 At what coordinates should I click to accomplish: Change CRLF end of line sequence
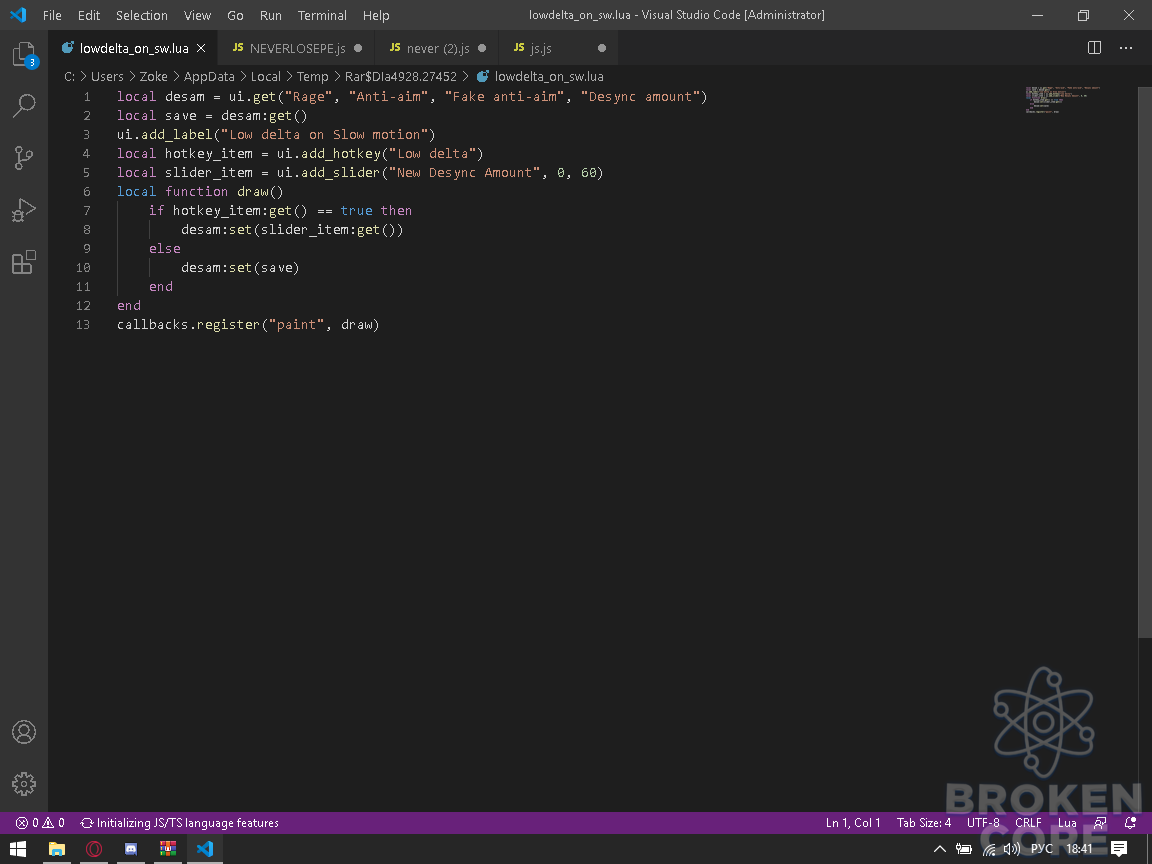pos(1028,823)
